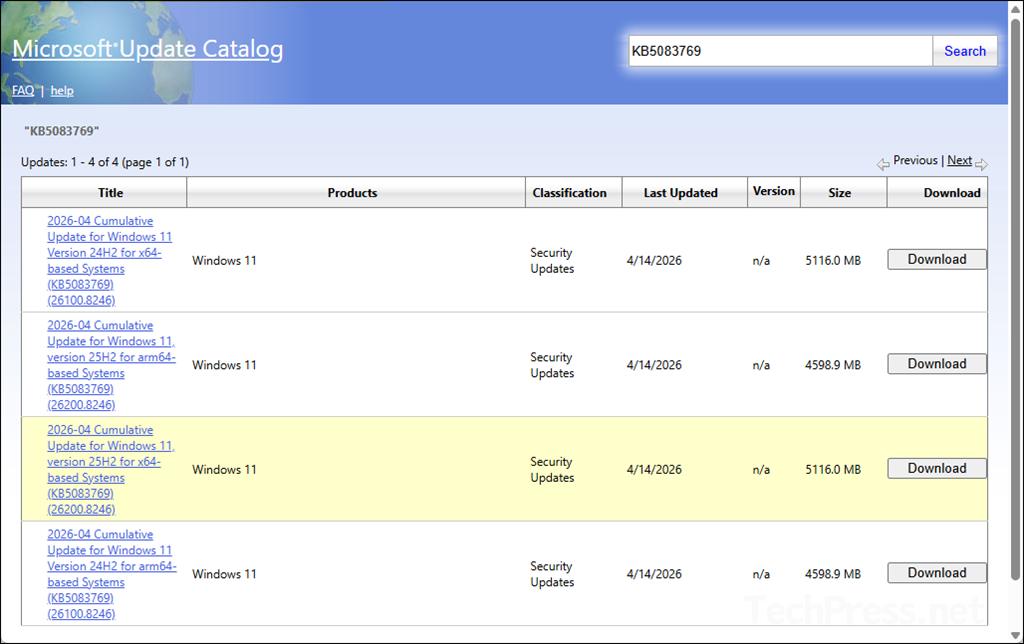1024x644 pixels.
Task: Open the FAQ link
Action: [x=22, y=90]
